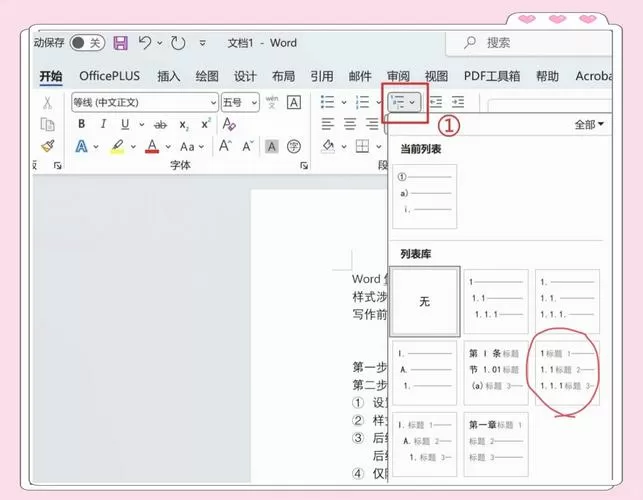The width and height of the screenshot is (643, 500).
Task: Open the 全部 filter dropdown
Action: coord(589,124)
